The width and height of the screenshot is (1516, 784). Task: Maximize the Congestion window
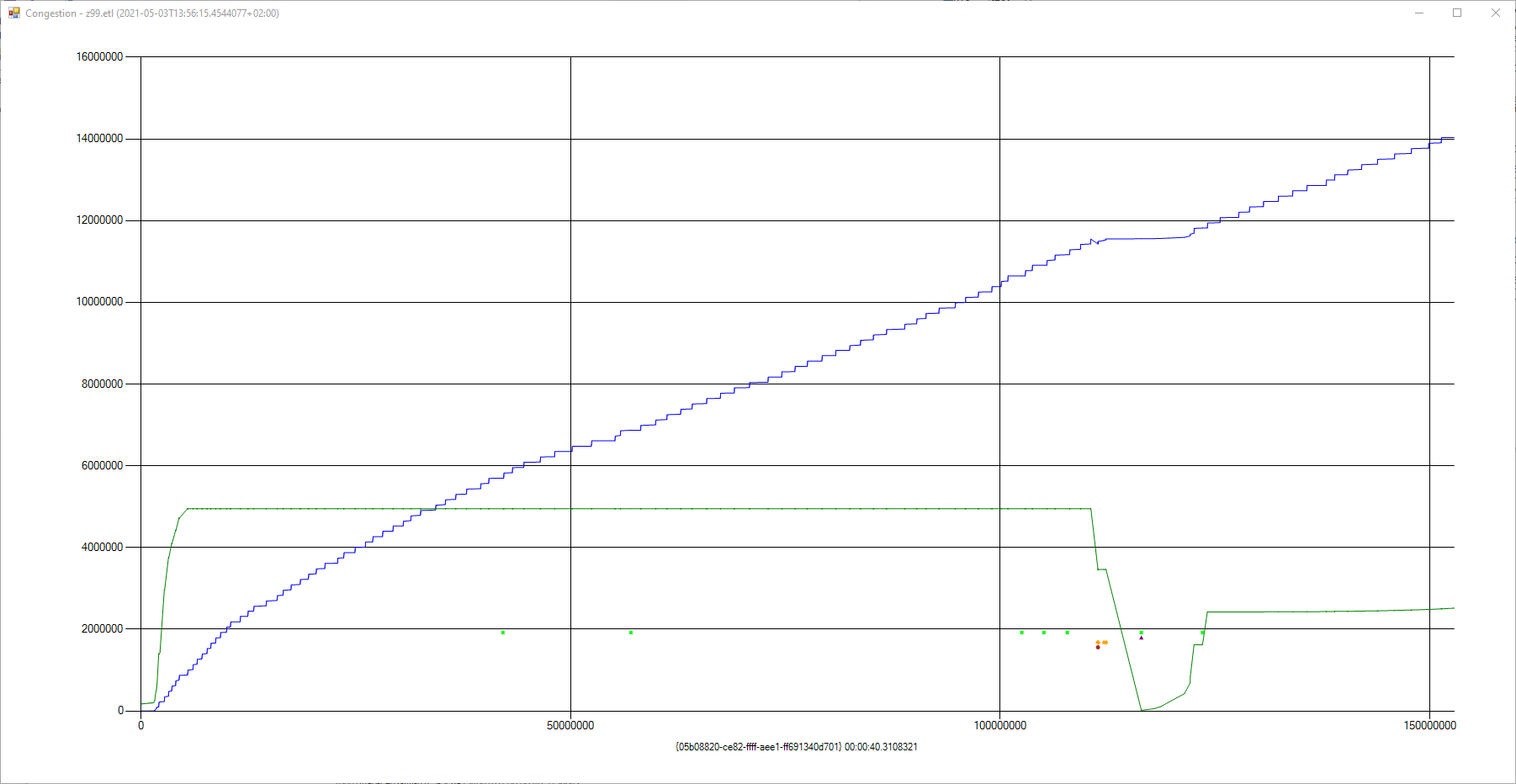(x=1457, y=13)
